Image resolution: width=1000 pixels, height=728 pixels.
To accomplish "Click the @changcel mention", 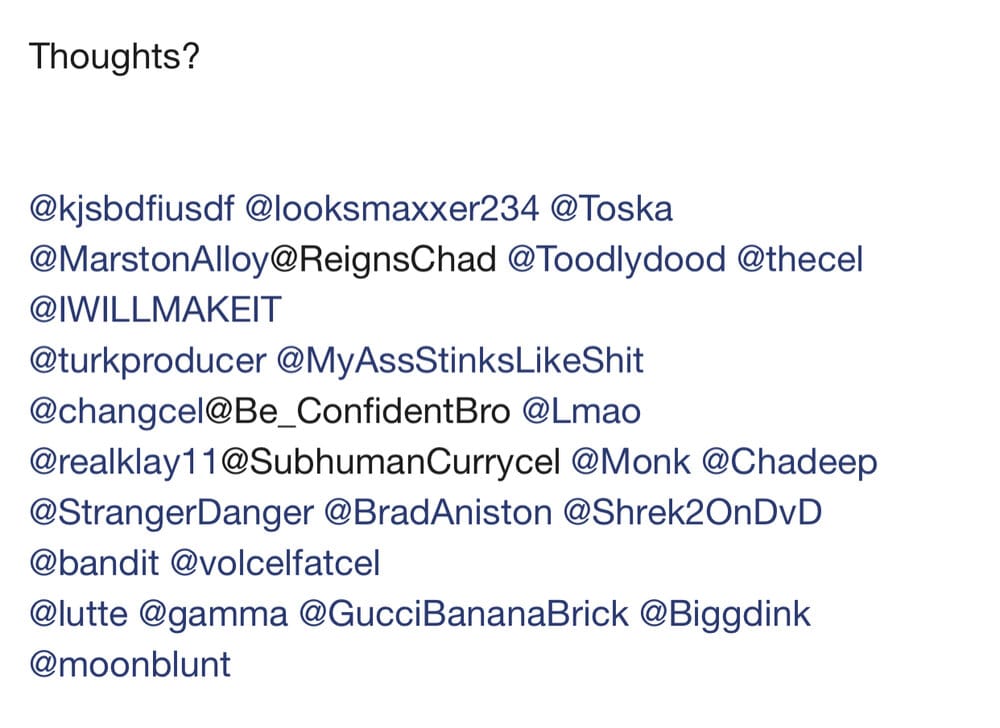I will pos(117,412).
